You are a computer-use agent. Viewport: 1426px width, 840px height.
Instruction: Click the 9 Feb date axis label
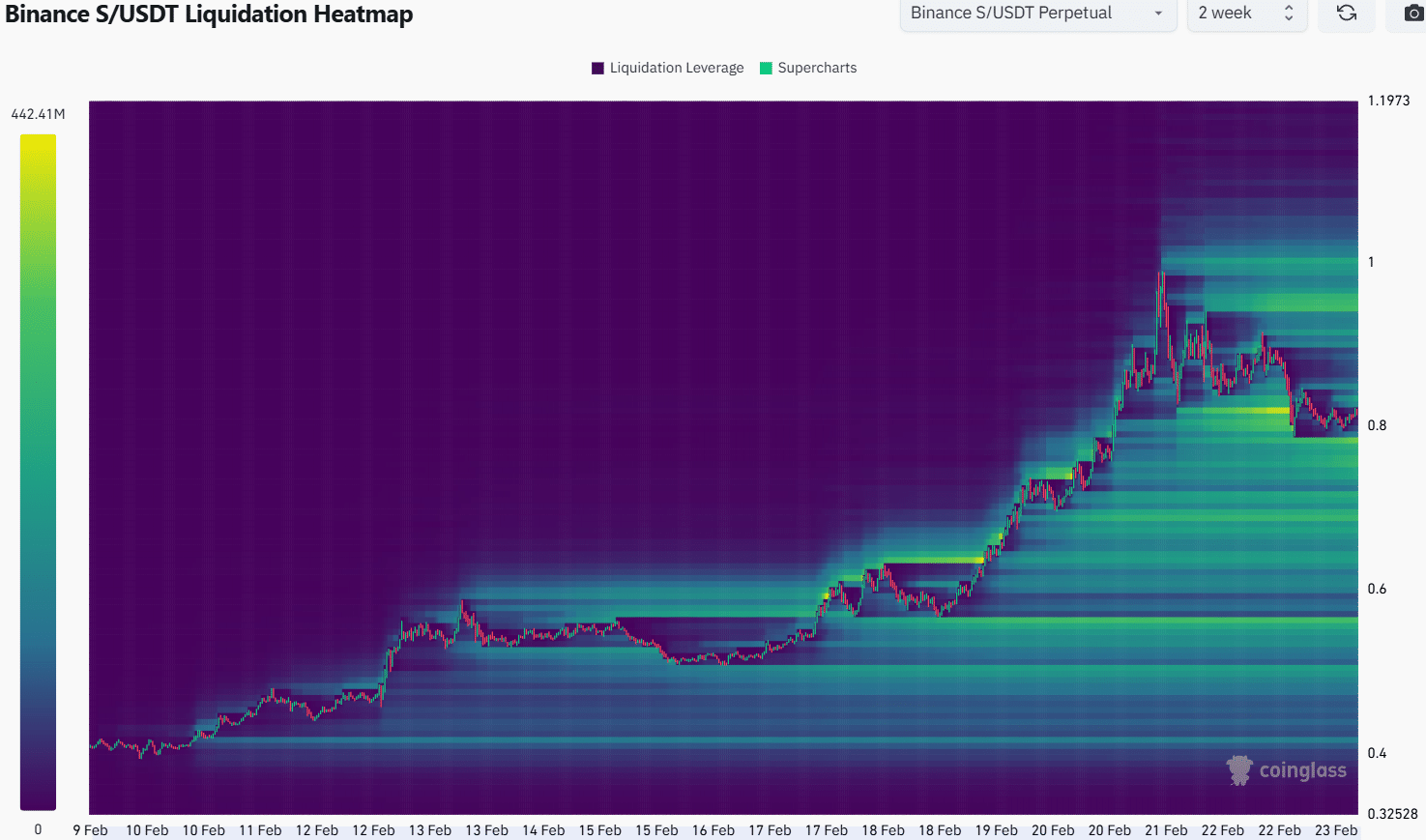pyautogui.click(x=91, y=830)
